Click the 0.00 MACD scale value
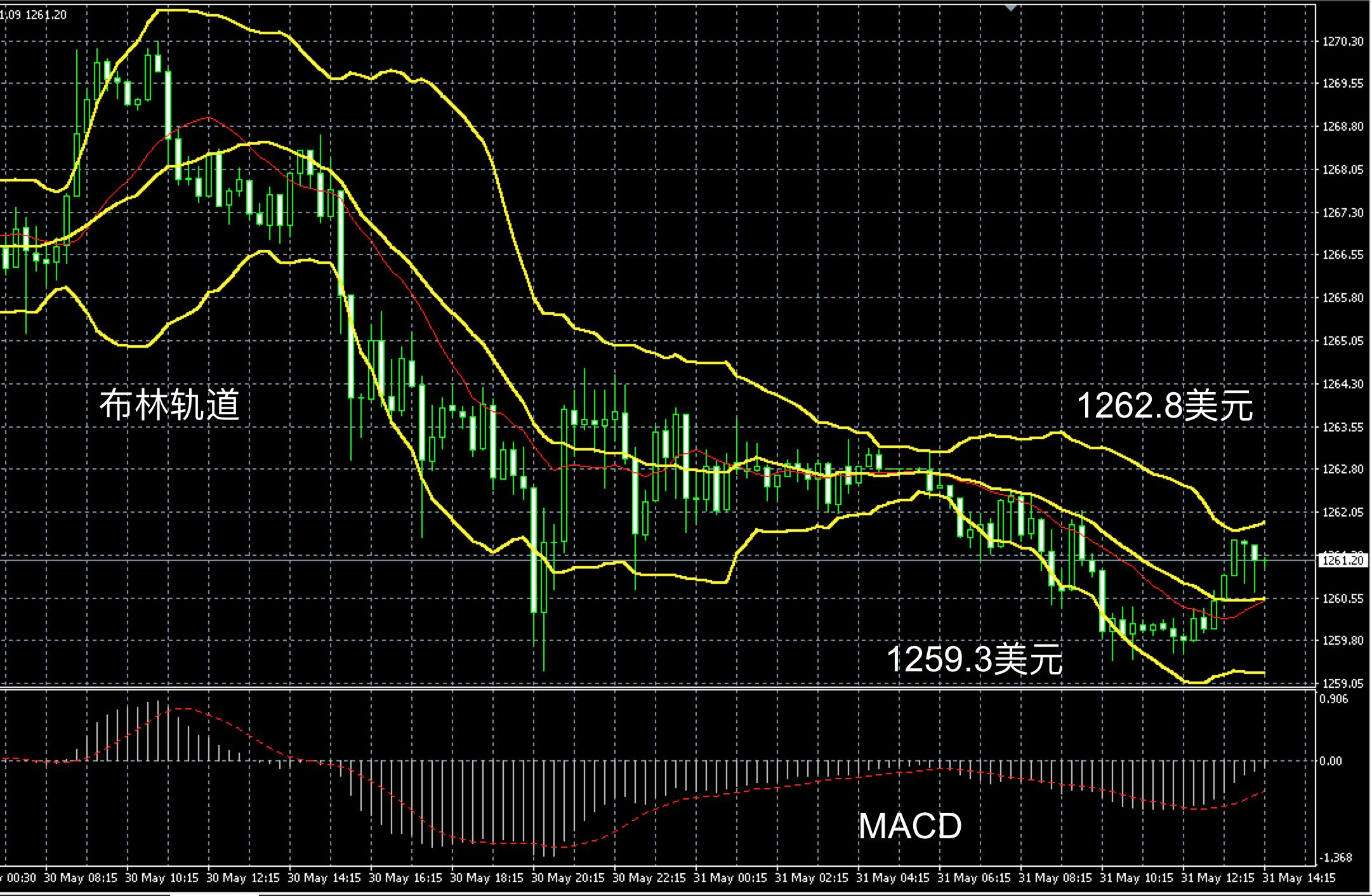Screen dimensions: 1372x896 1331,761
